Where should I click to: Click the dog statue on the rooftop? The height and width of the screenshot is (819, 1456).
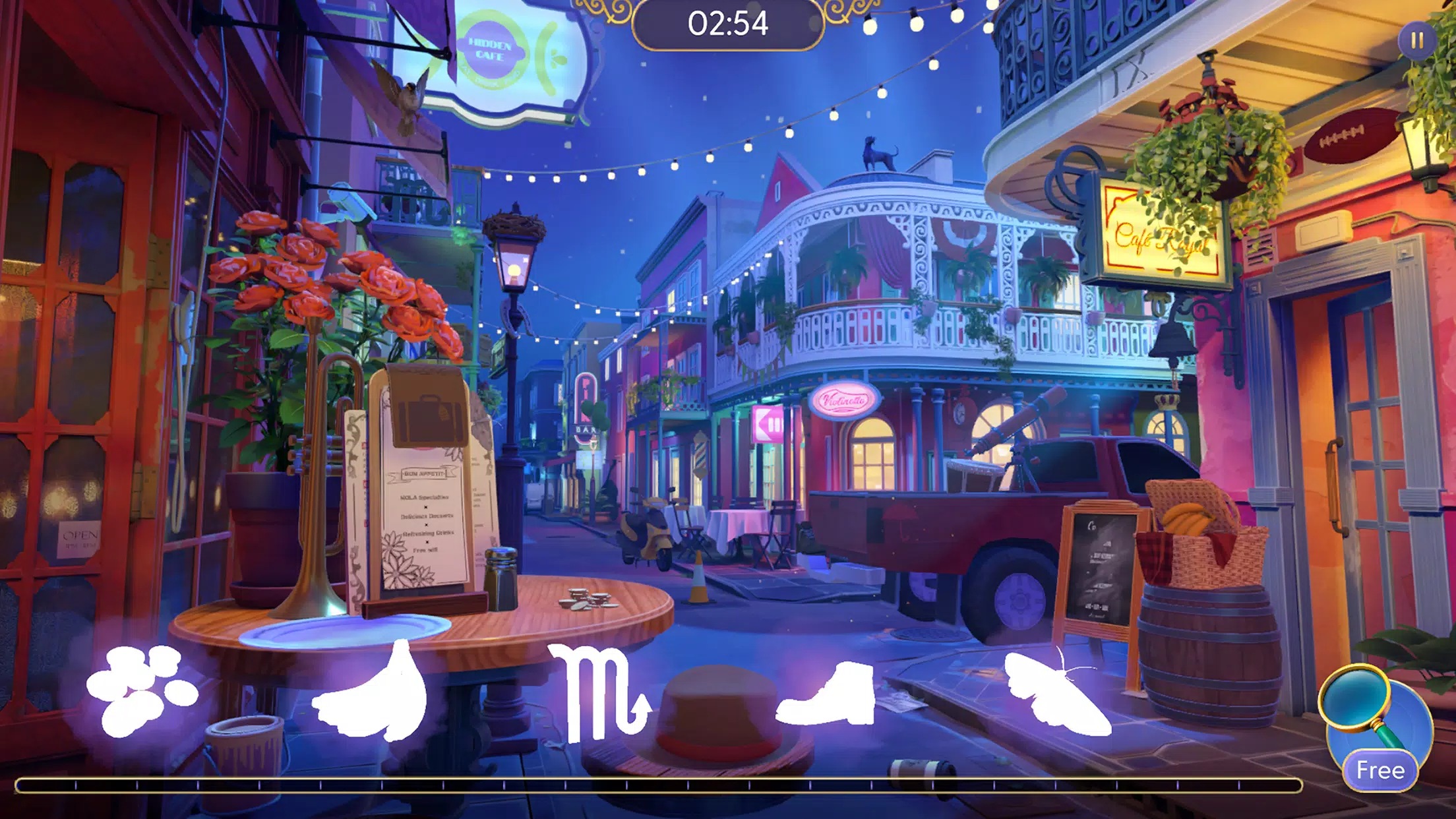coord(880,154)
